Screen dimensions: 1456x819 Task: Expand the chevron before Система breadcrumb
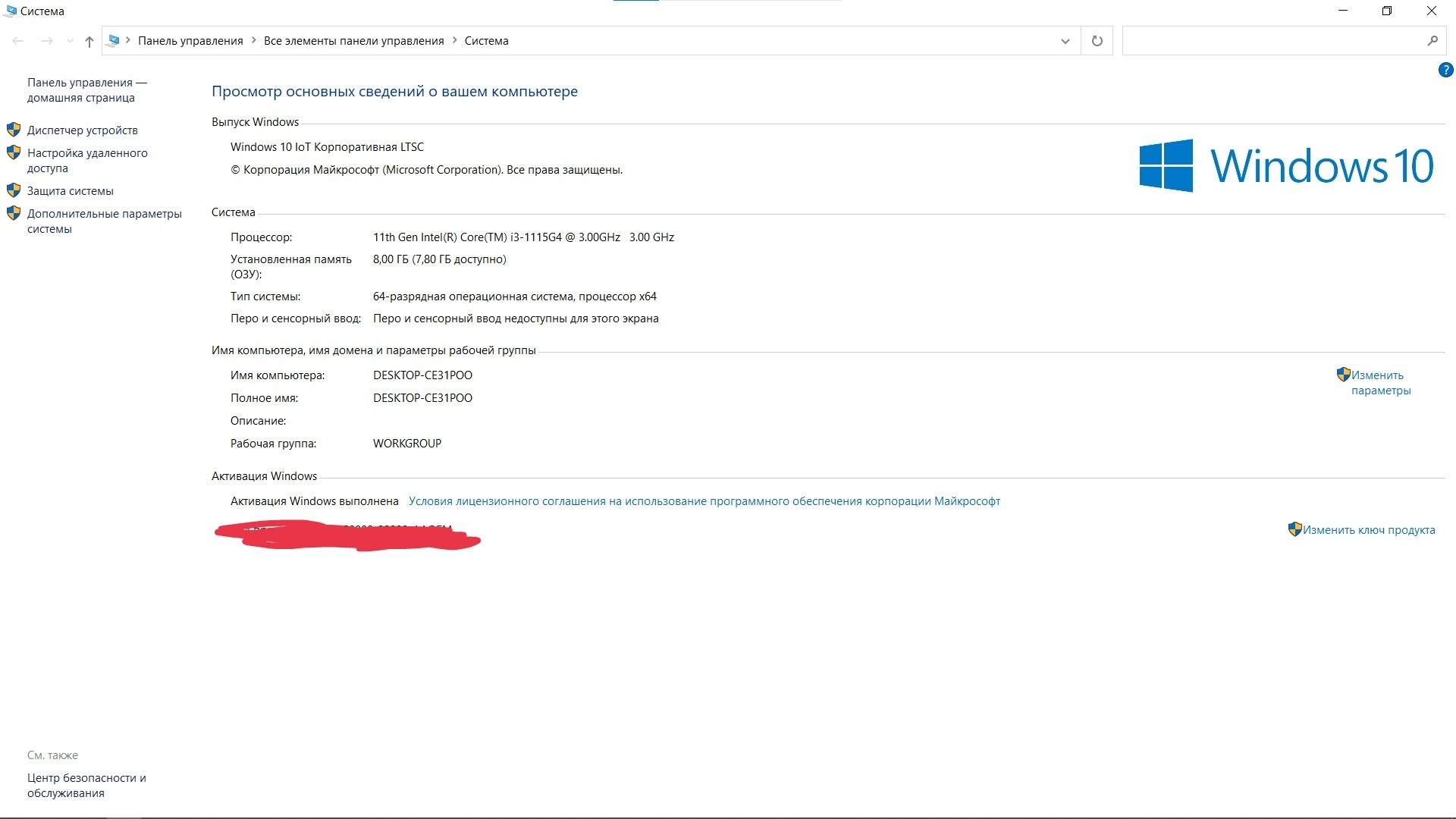(455, 41)
